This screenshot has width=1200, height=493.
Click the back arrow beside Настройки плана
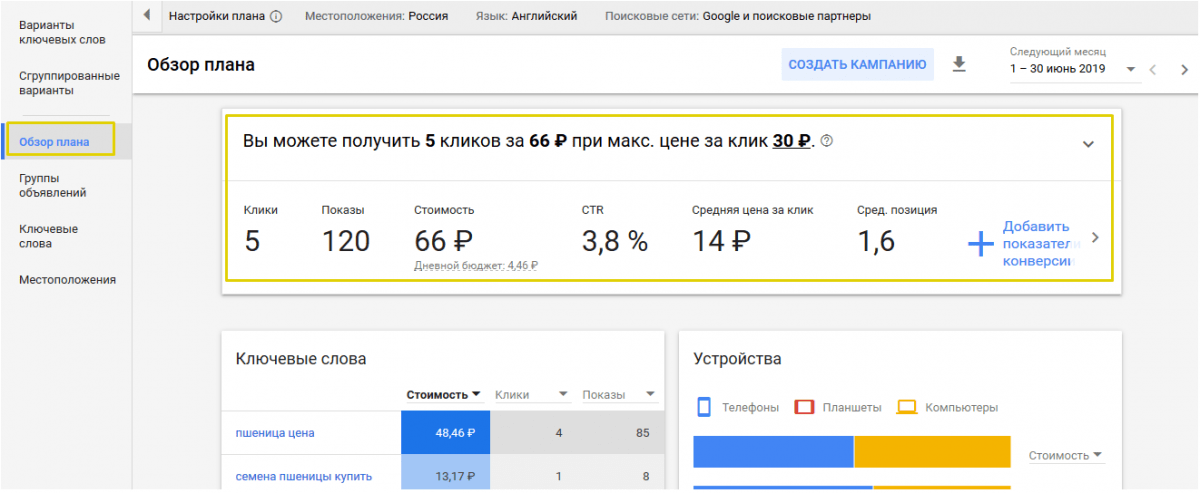[147, 16]
